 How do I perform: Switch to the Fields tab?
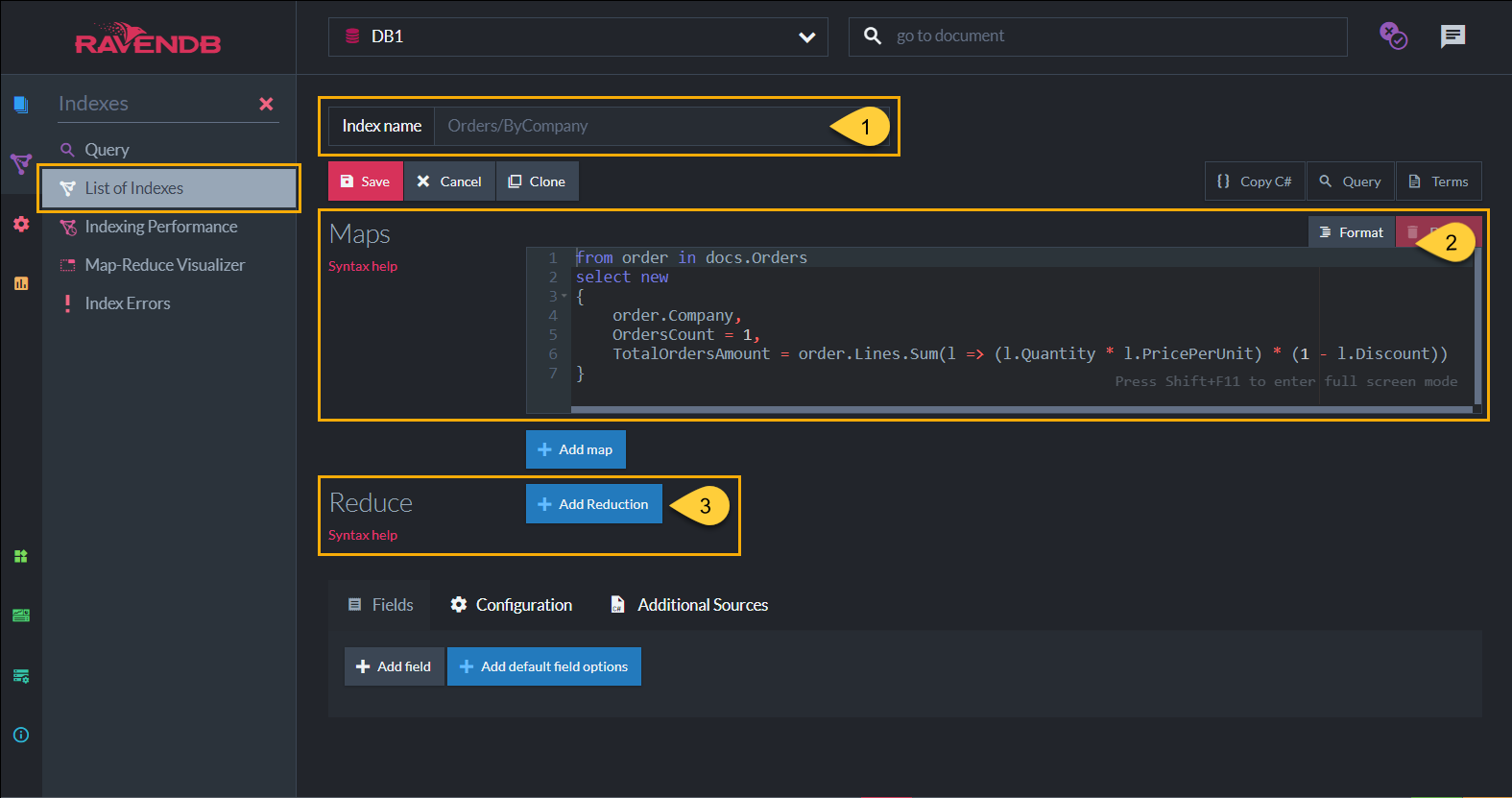pyautogui.click(x=381, y=605)
